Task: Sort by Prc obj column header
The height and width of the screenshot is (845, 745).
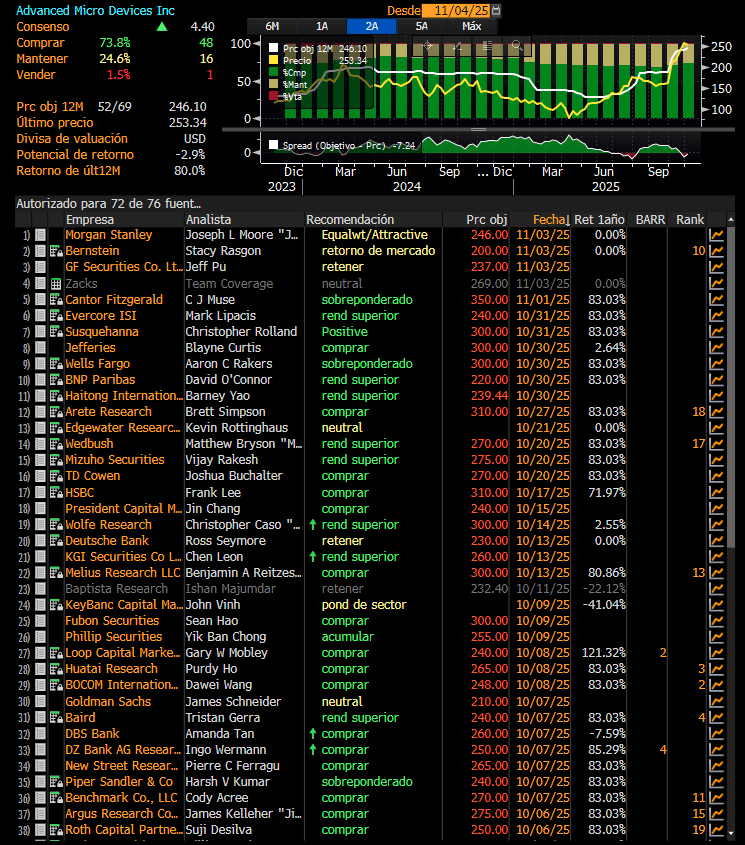Action: click(x=487, y=220)
